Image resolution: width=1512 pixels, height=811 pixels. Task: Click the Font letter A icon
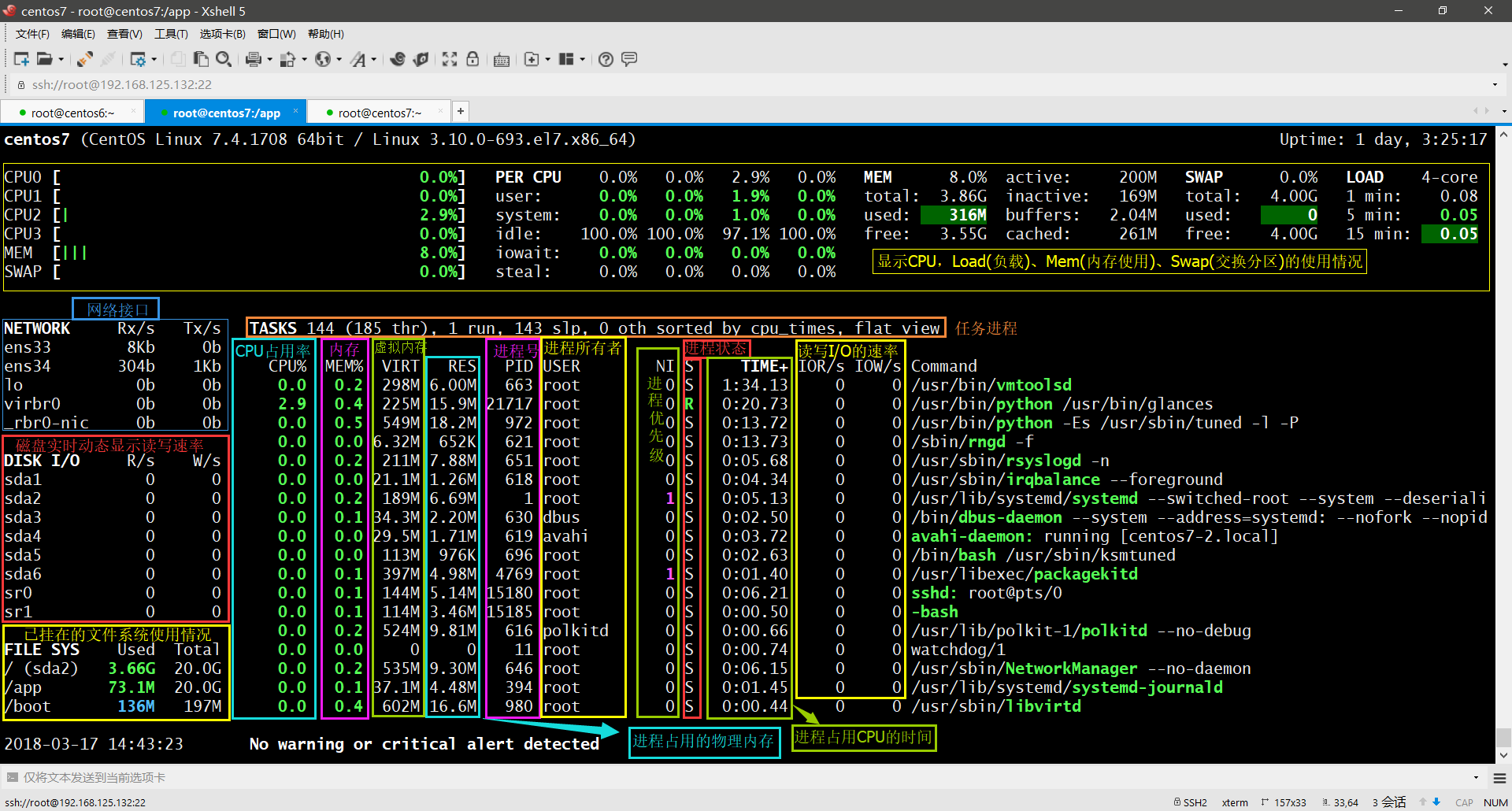click(x=358, y=59)
